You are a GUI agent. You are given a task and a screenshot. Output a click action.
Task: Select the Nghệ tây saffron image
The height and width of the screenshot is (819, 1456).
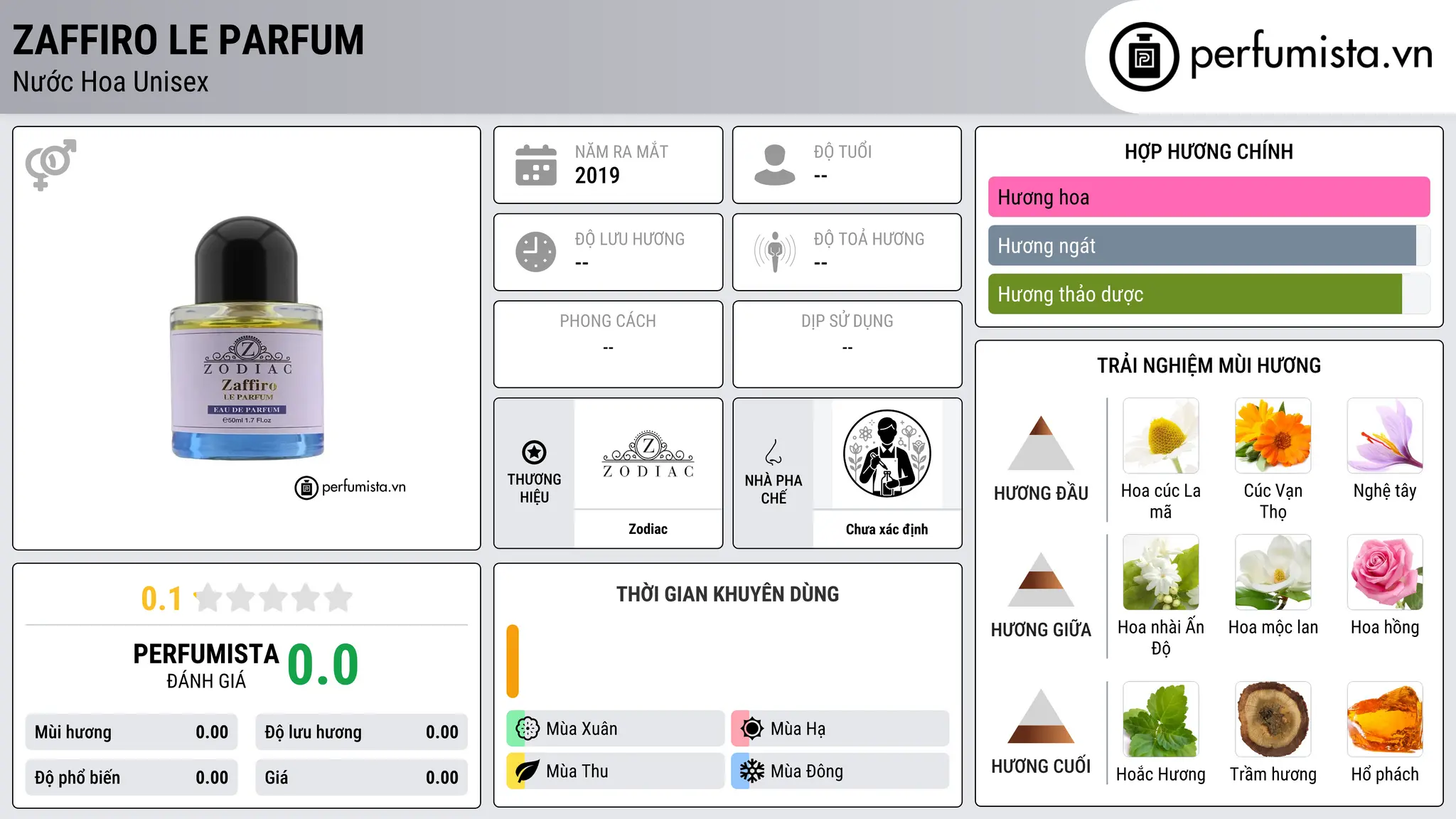(x=1385, y=436)
